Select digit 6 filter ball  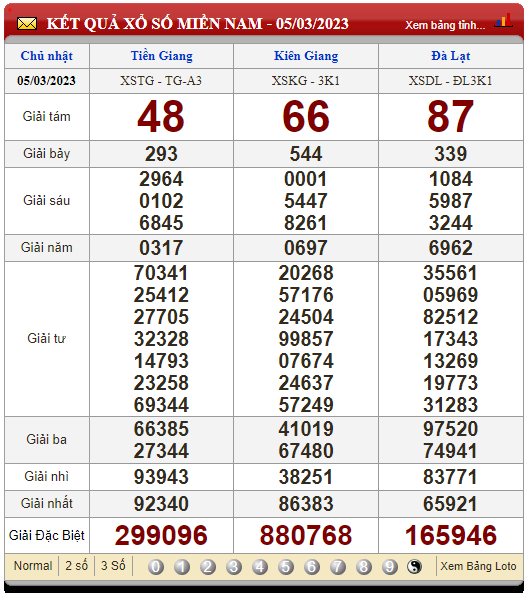pos(312,567)
